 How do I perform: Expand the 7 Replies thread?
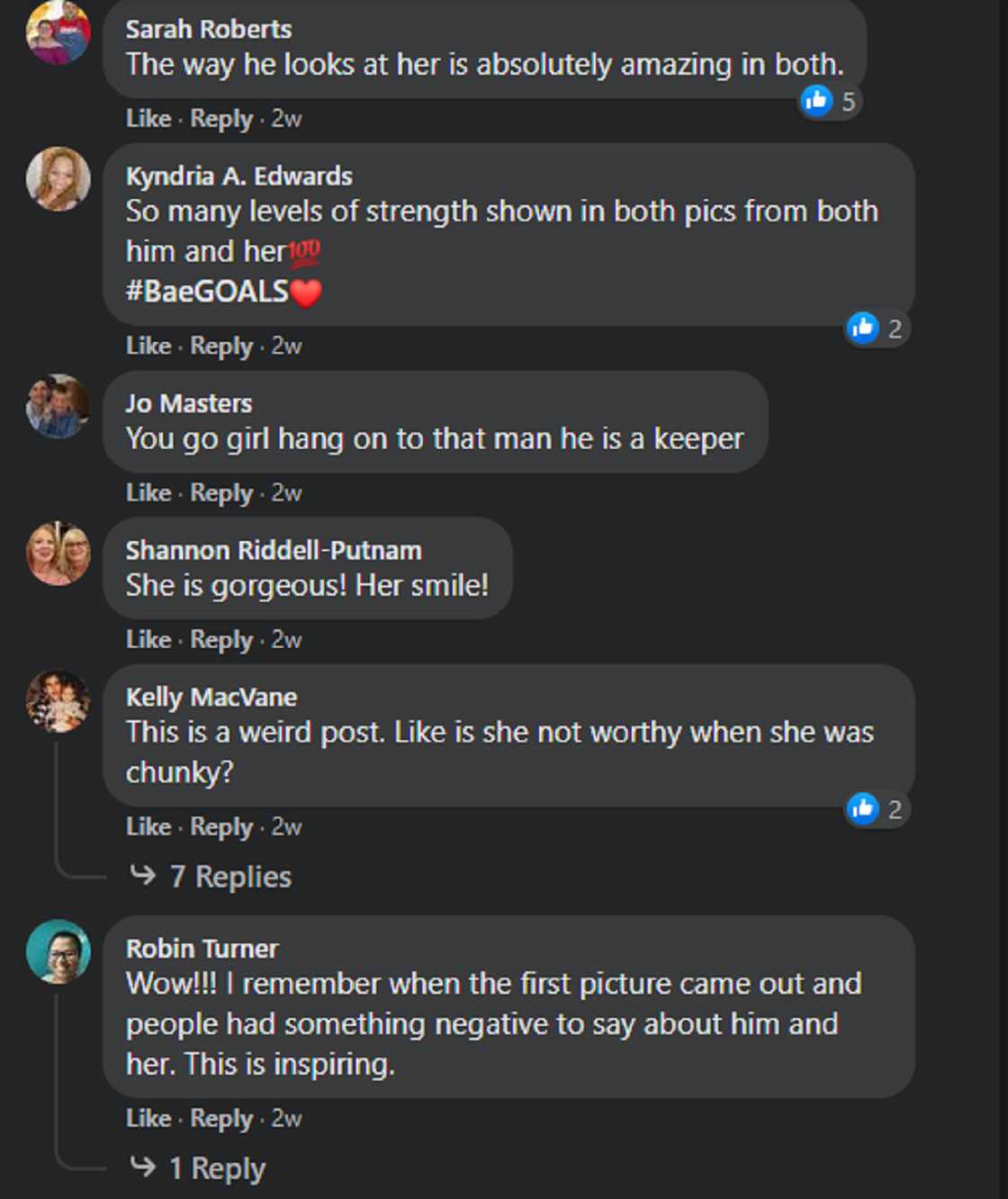click(x=229, y=876)
